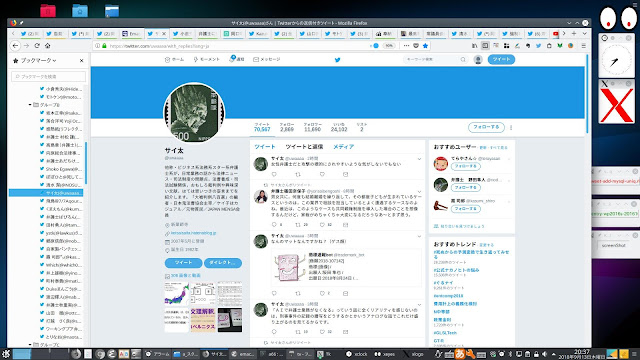Click the volume icon in system tray
640x360 pixels.
(x=544, y=354)
